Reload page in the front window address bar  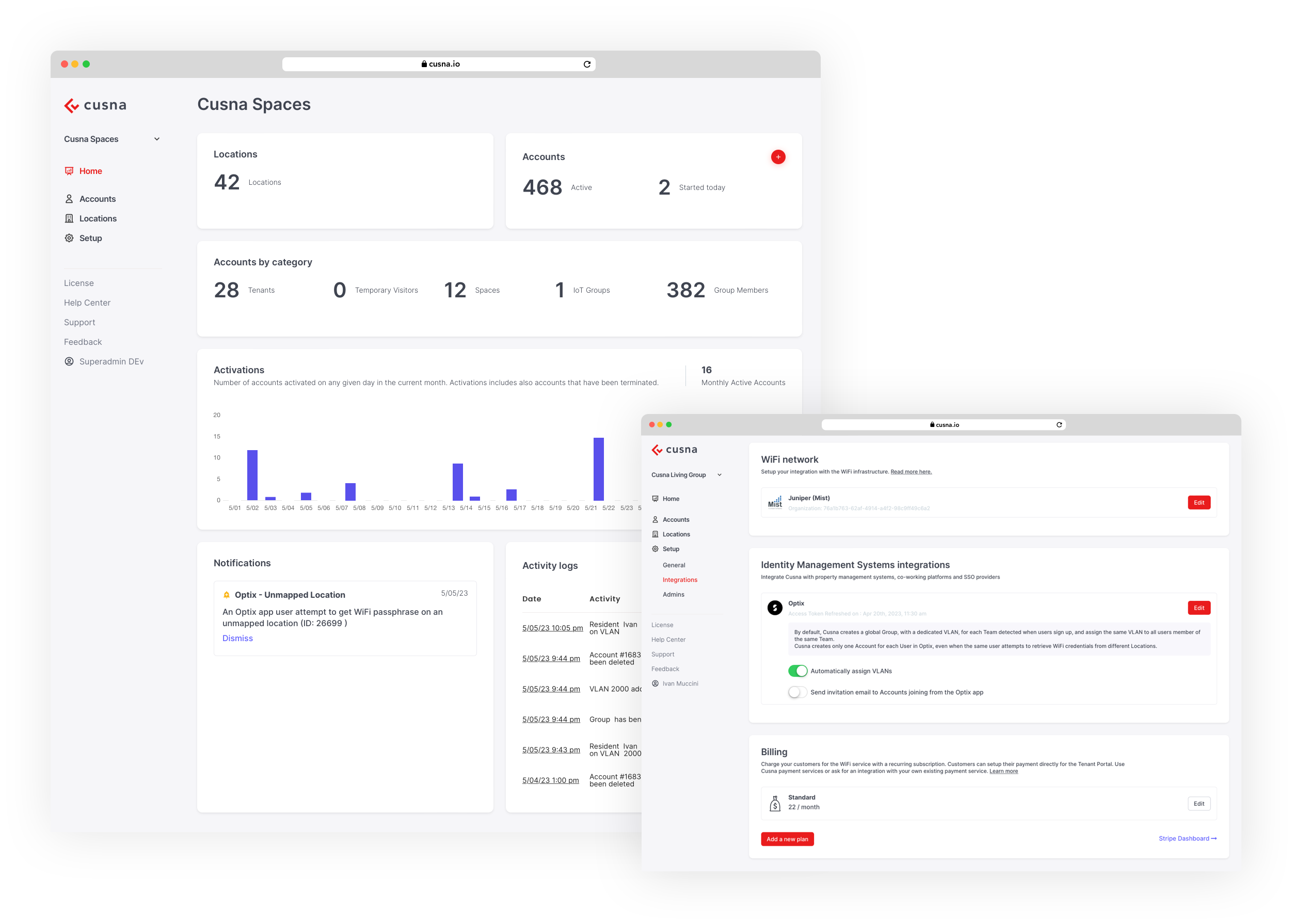[x=1059, y=424]
